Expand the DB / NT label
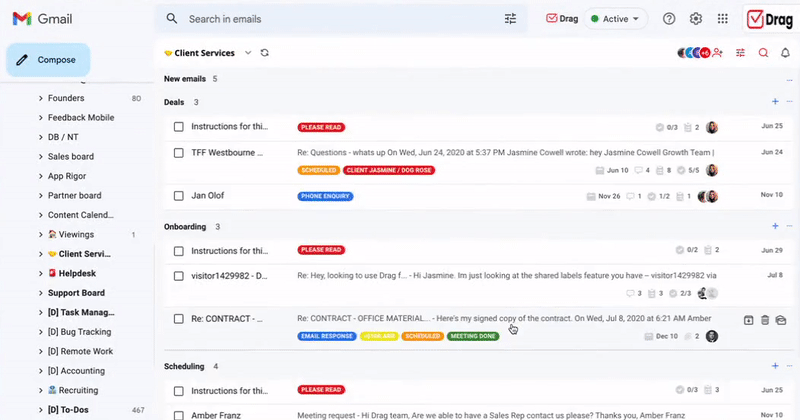 click(x=40, y=137)
